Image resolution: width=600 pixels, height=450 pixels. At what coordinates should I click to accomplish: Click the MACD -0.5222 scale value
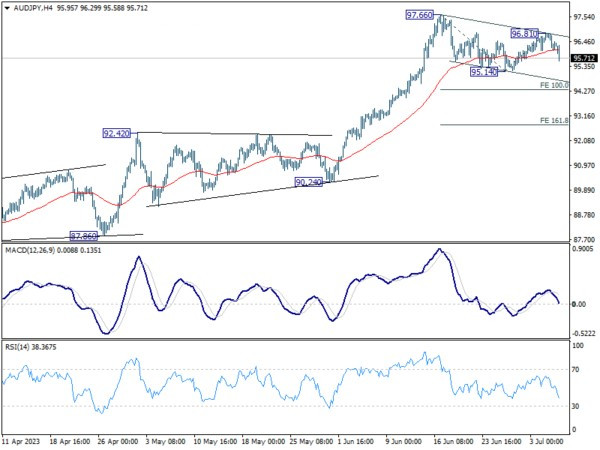pyautogui.click(x=584, y=334)
